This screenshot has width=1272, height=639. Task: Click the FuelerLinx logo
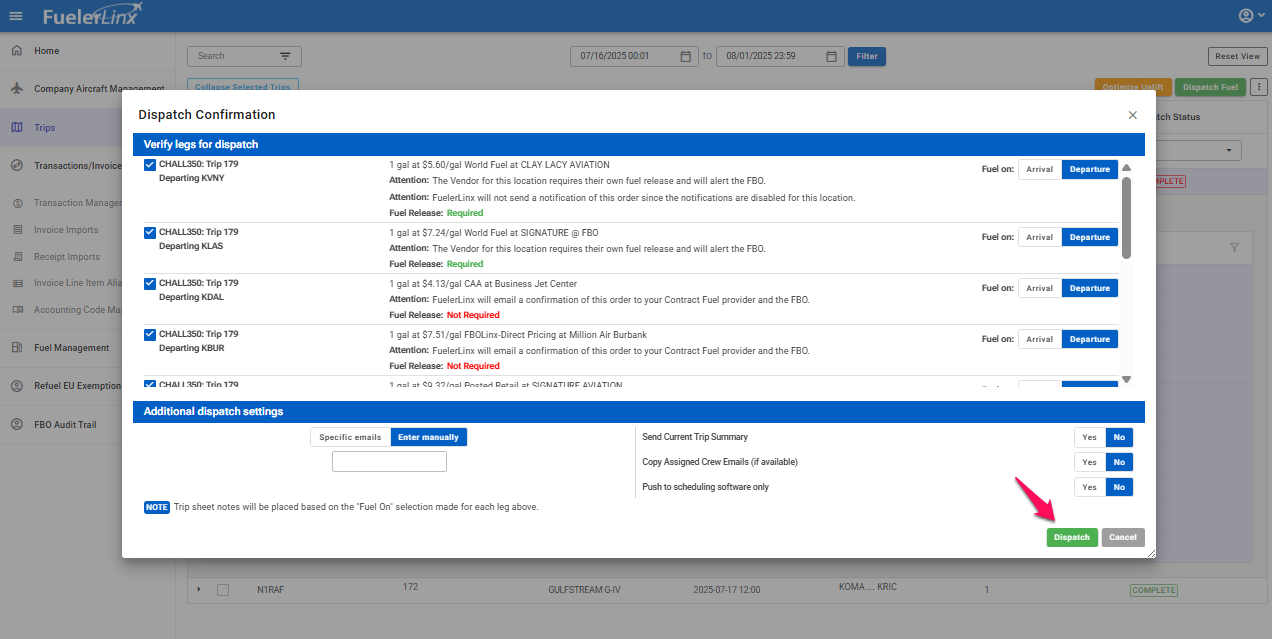(92, 15)
